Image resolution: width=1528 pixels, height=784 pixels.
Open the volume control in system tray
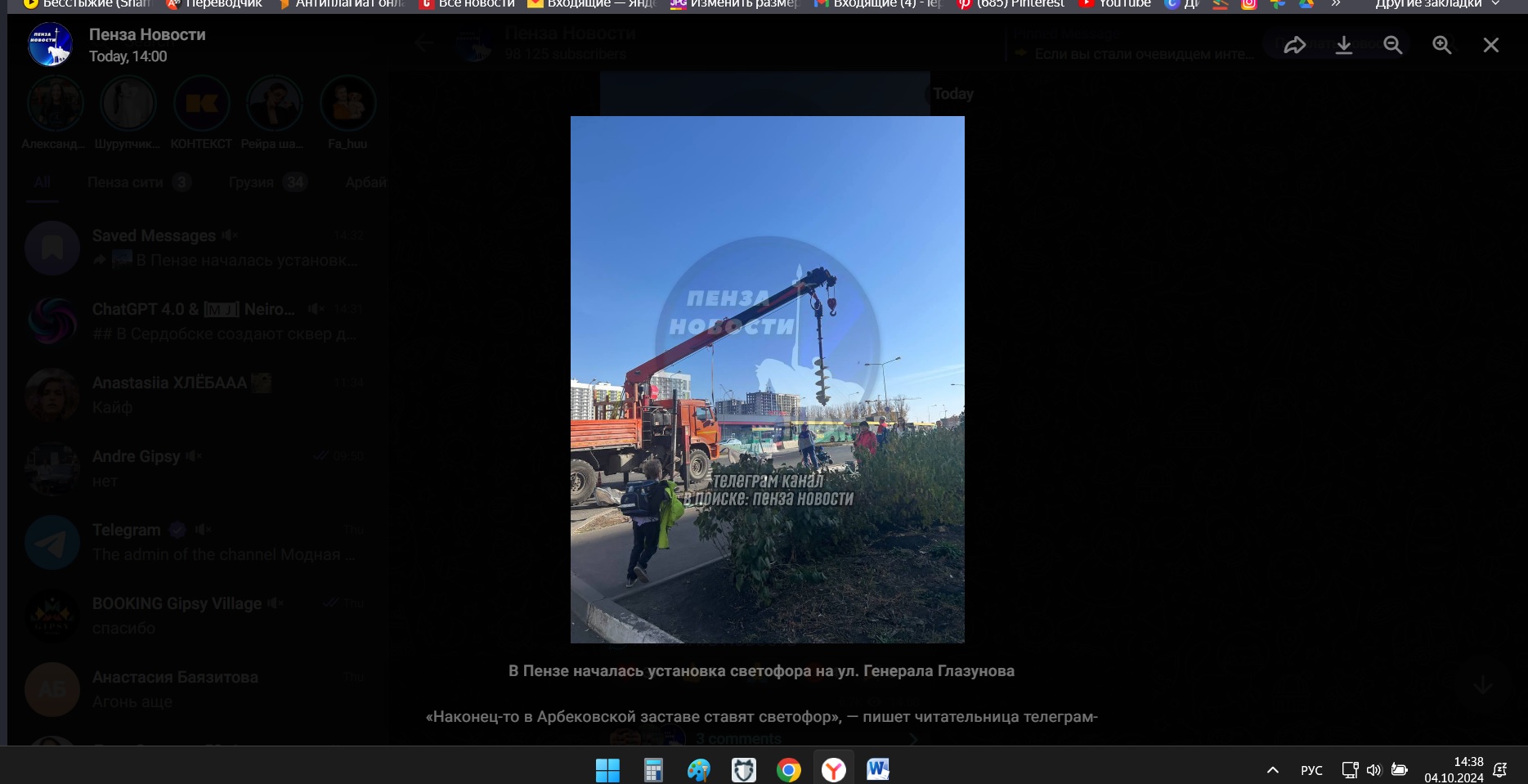click(1373, 769)
